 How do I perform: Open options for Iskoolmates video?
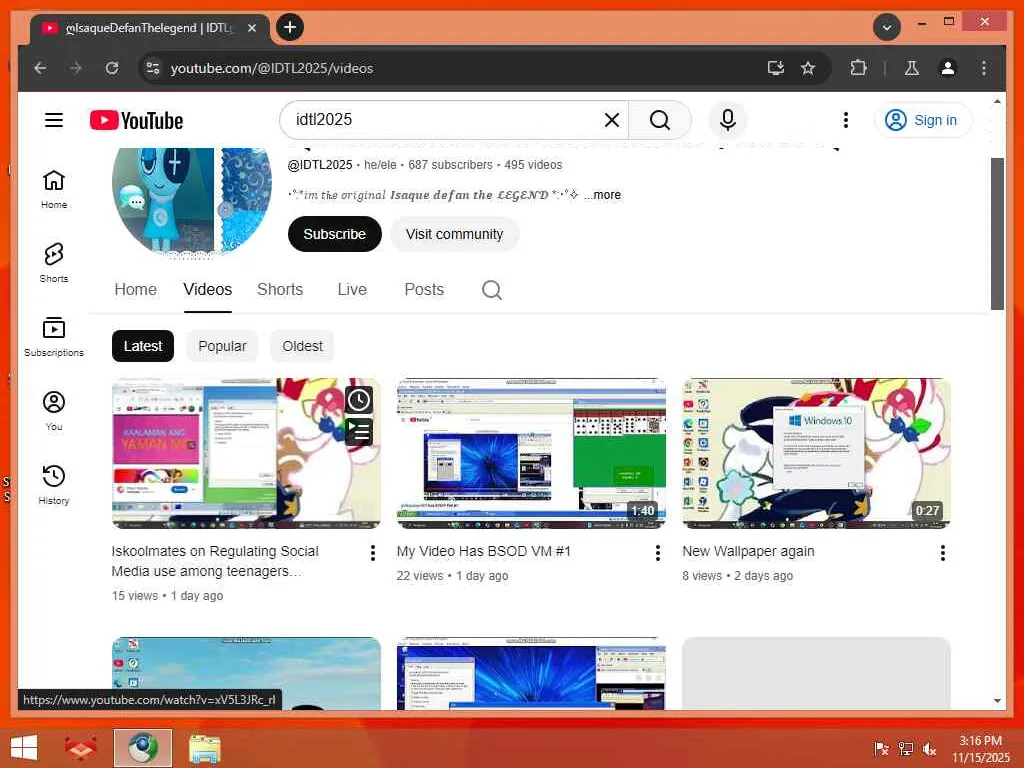[x=372, y=553]
